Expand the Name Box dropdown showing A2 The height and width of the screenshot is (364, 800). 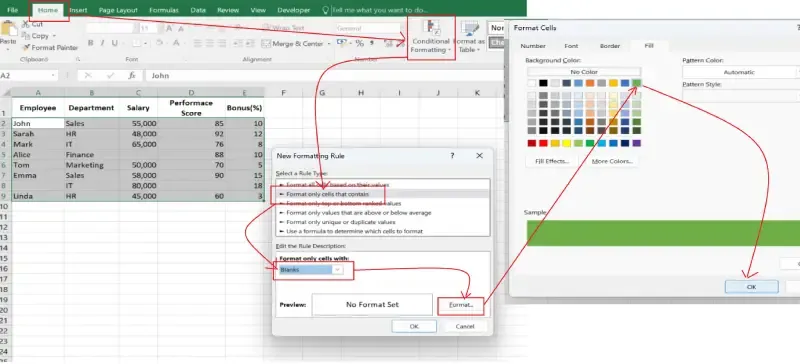coord(54,76)
